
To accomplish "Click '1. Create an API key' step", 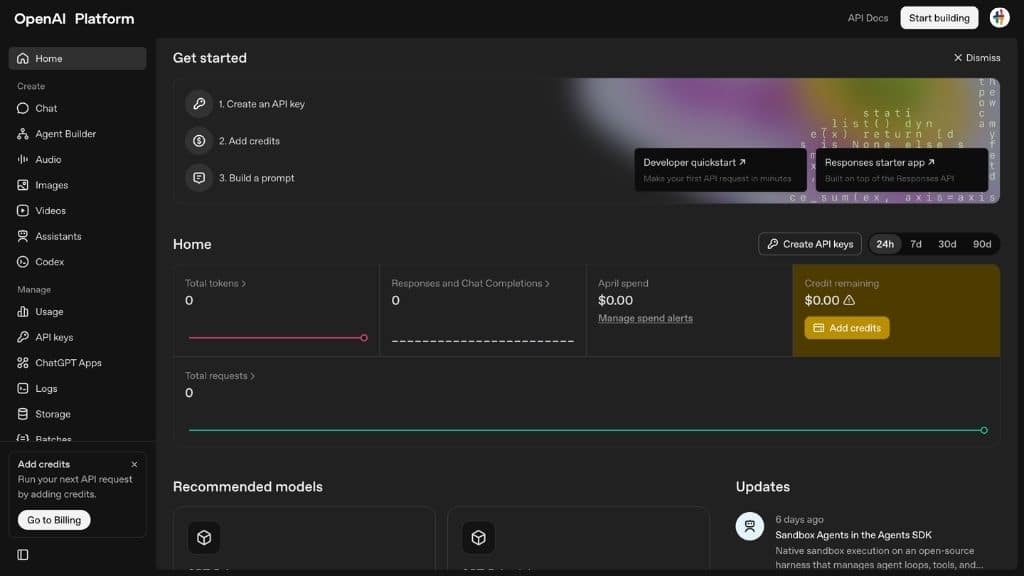I will 261,104.
